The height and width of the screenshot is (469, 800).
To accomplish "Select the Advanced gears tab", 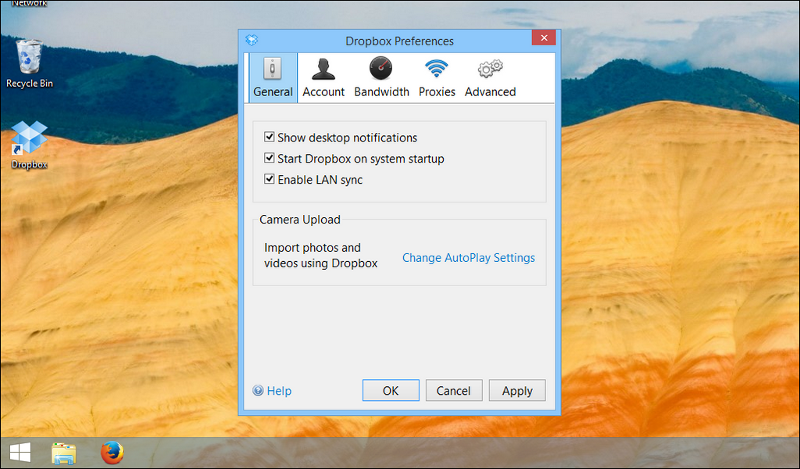I will (490, 78).
